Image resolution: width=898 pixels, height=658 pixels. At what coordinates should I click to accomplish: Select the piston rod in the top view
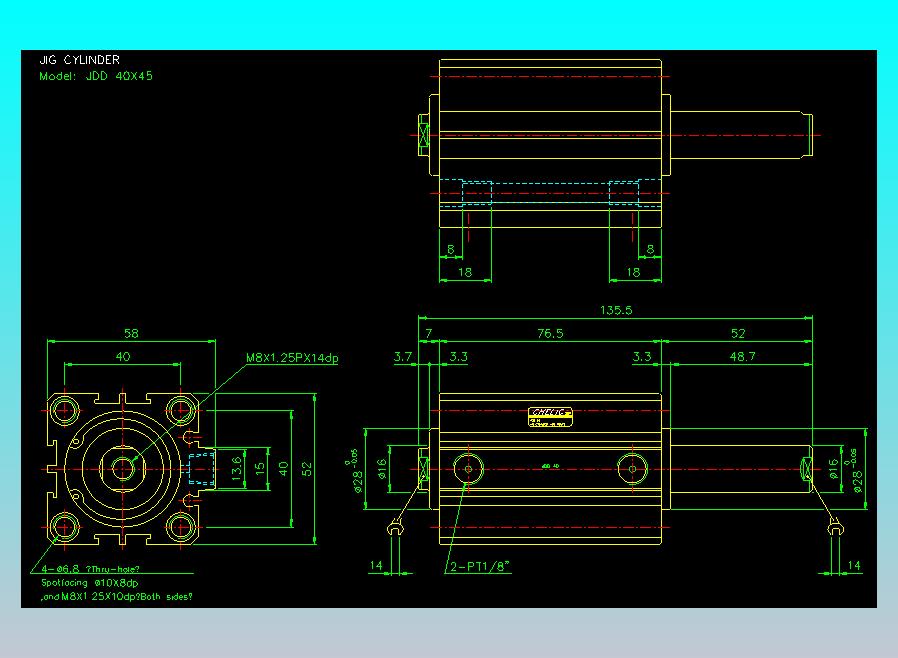(x=740, y=134)
